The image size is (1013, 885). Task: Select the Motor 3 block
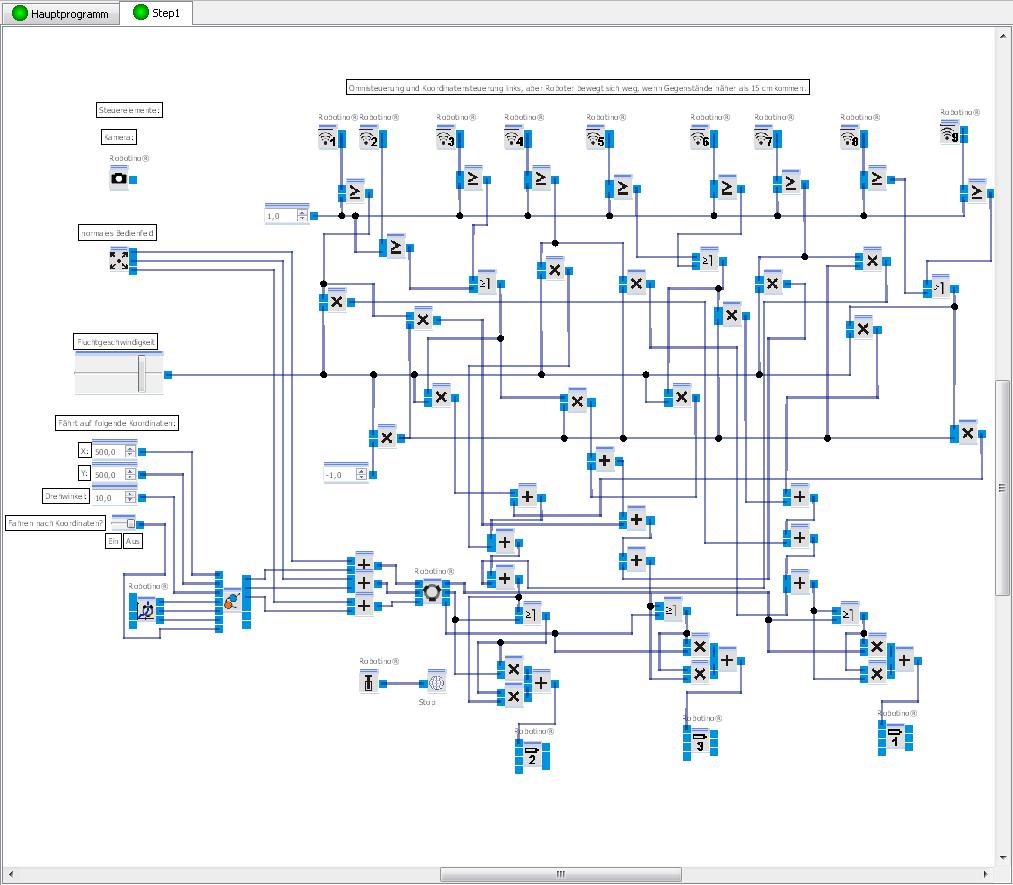[700, 742]
